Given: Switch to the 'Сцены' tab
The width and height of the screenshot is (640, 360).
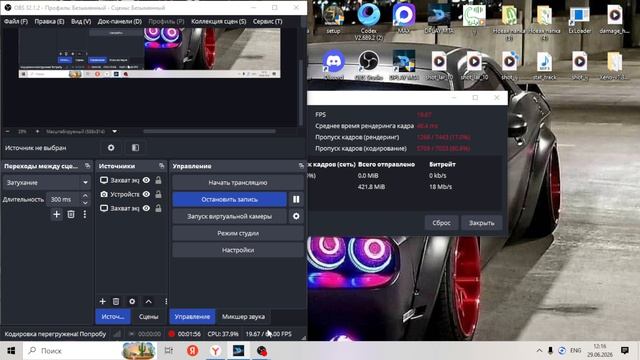Looking at the screenshot, I should pos(149,316).
